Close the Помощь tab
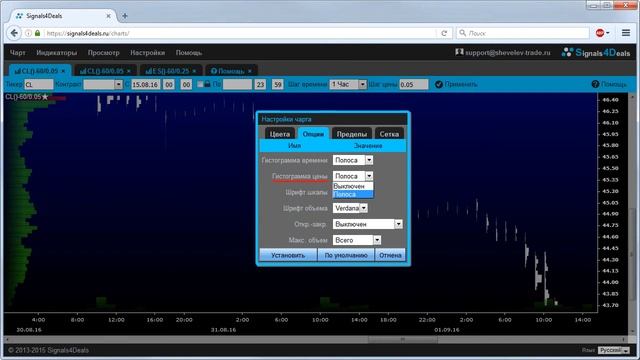Viewport: 640px width, 360px height. [x=250, y=71]
